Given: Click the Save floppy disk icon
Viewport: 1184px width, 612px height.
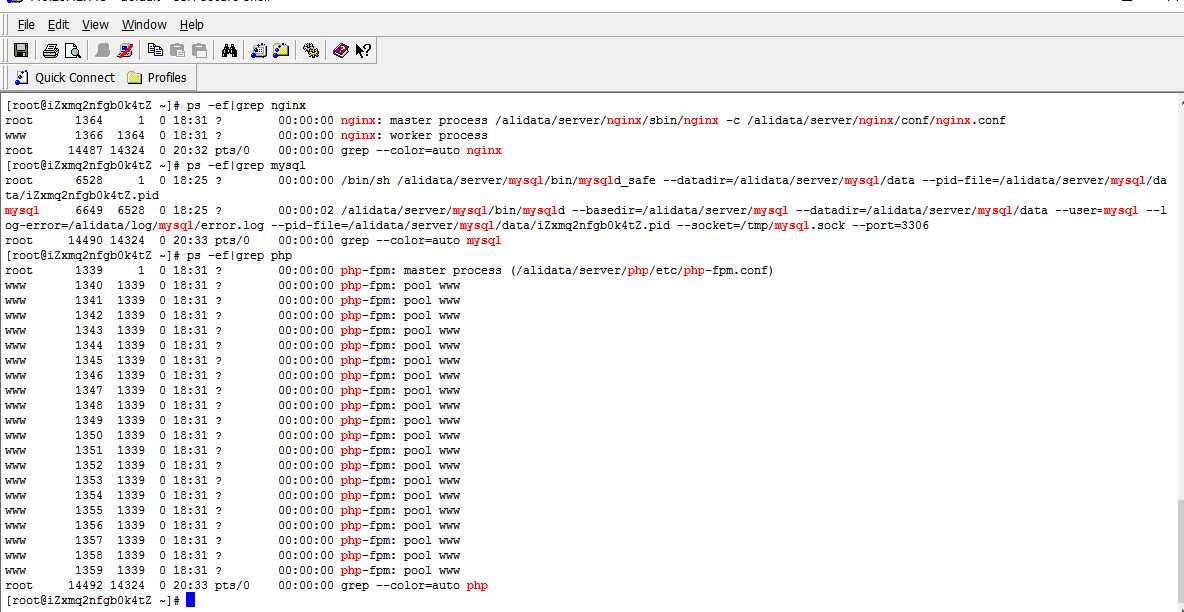Looking at the screenshot, I should [x=21, y=51].
